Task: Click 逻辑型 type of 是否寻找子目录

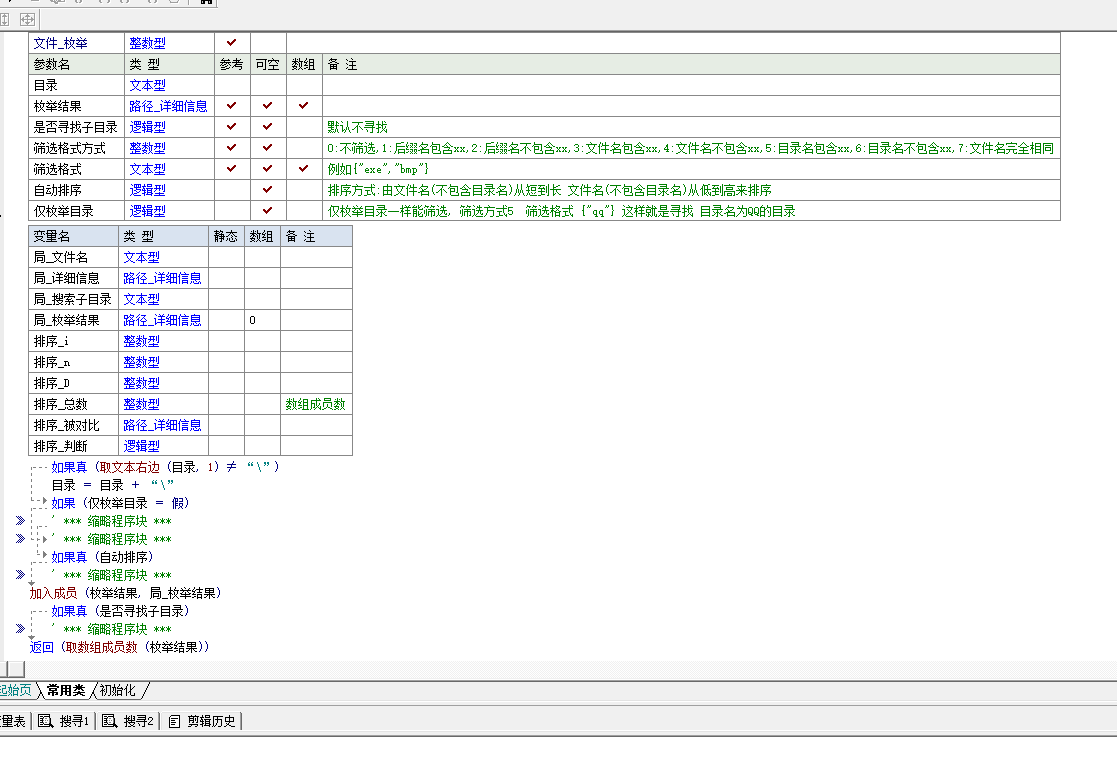Action: pos(147,127)
